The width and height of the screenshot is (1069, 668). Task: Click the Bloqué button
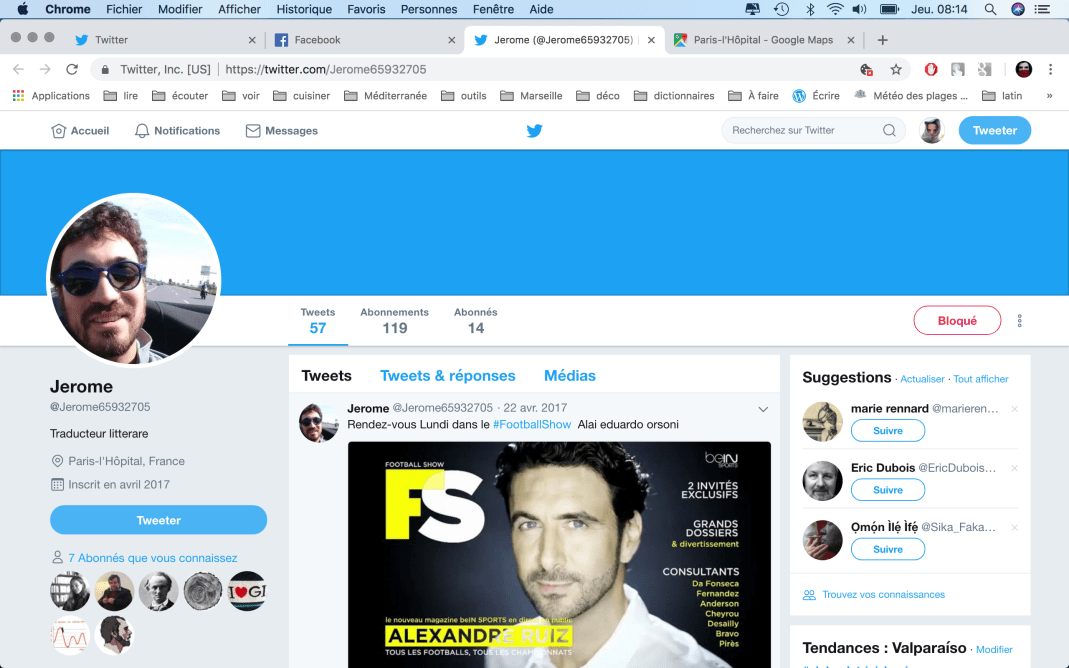click(956, 321)
